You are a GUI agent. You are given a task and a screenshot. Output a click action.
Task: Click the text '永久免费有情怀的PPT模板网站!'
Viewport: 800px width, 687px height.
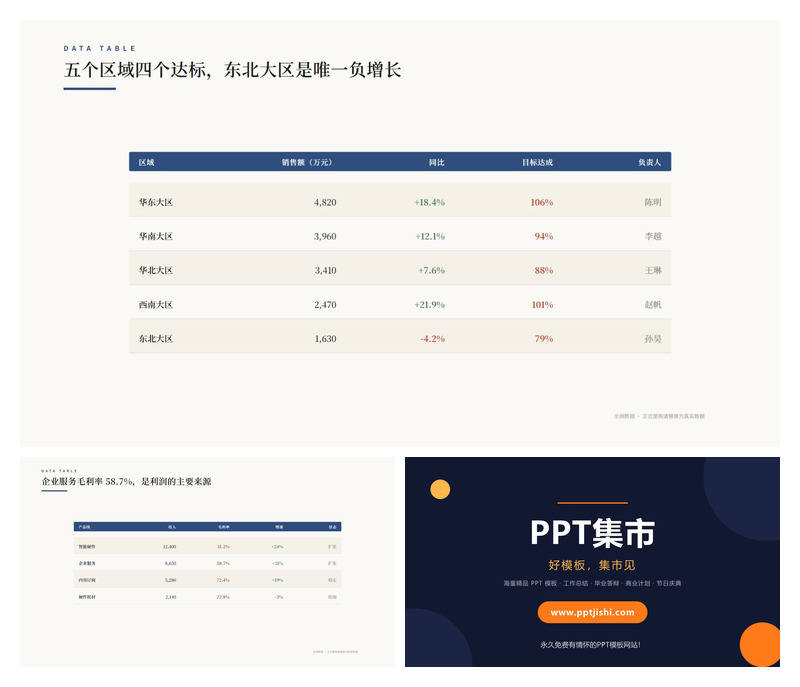[x=590, y=645]
